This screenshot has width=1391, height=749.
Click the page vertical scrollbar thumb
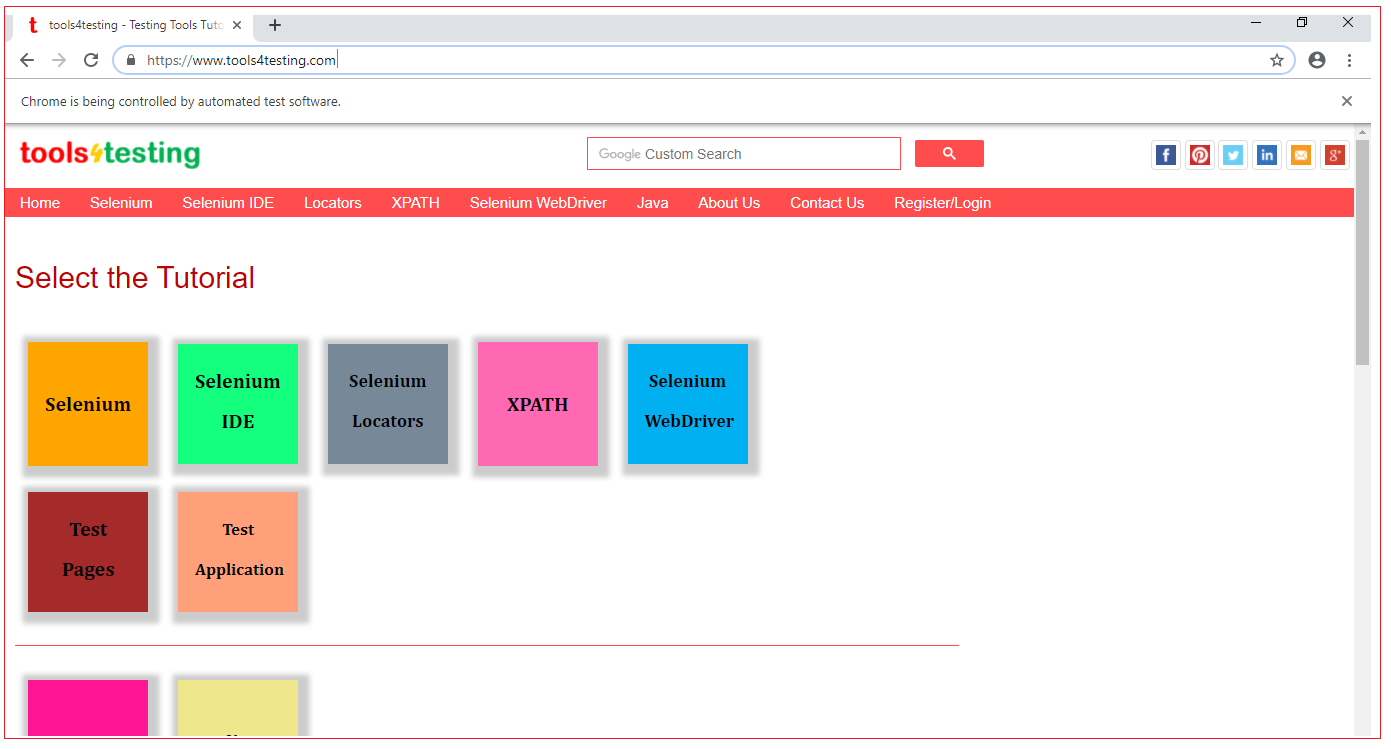pos(1362,253)
